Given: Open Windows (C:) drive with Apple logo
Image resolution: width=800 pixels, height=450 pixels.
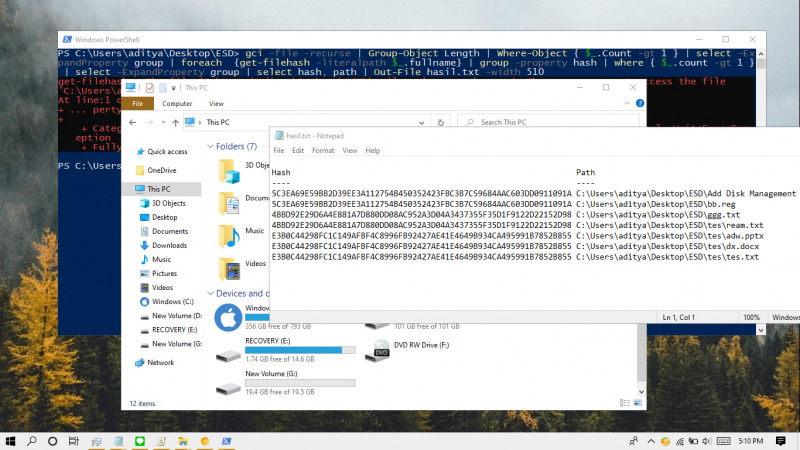Looking at the screenshot, I should click(x=228, y=317).
